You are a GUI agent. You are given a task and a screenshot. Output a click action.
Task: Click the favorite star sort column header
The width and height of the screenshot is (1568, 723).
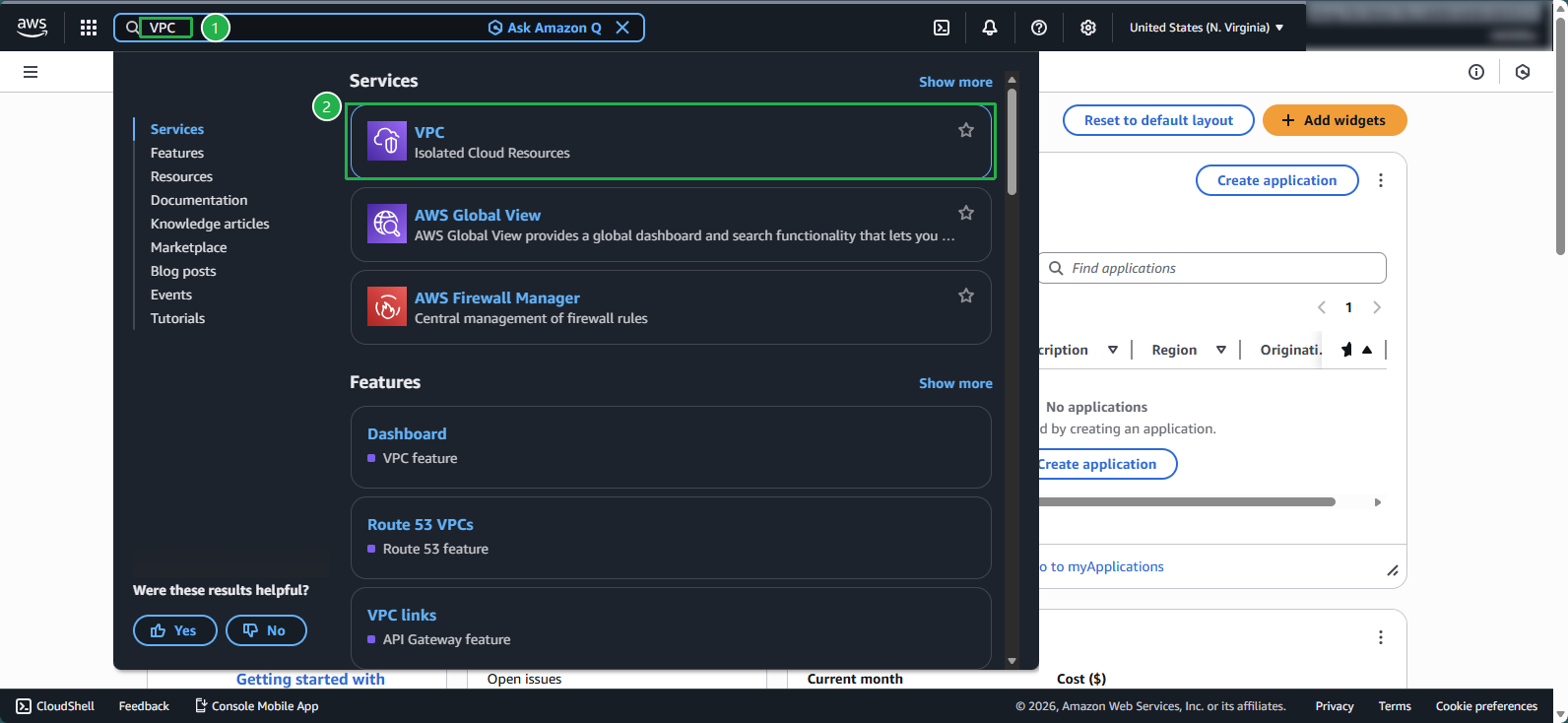tap(1356, 350)
